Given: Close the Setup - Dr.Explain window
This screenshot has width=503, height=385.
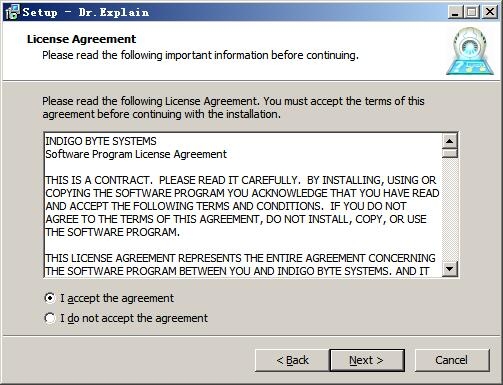Looking at the screenshot, I should [490, 12].
